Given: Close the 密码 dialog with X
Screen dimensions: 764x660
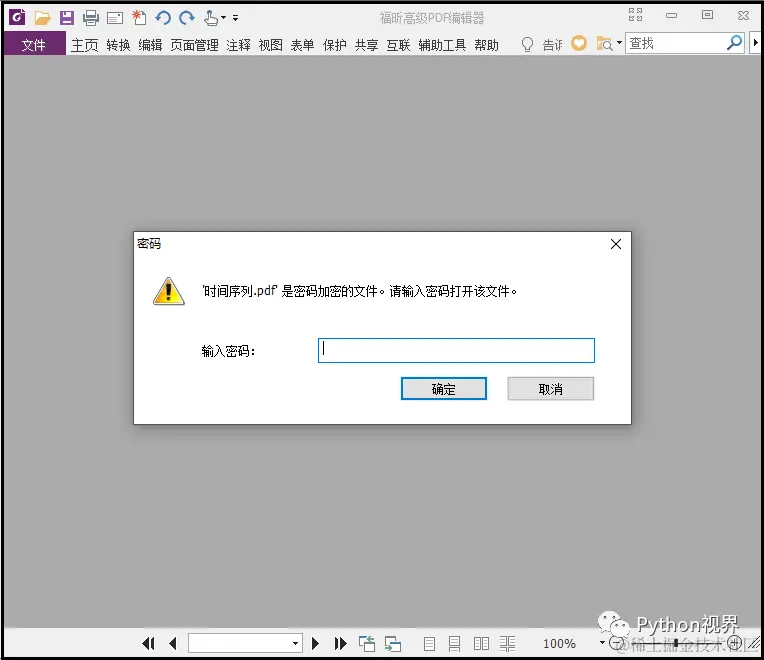Looking at the screenshot, I should pos(616,244).
